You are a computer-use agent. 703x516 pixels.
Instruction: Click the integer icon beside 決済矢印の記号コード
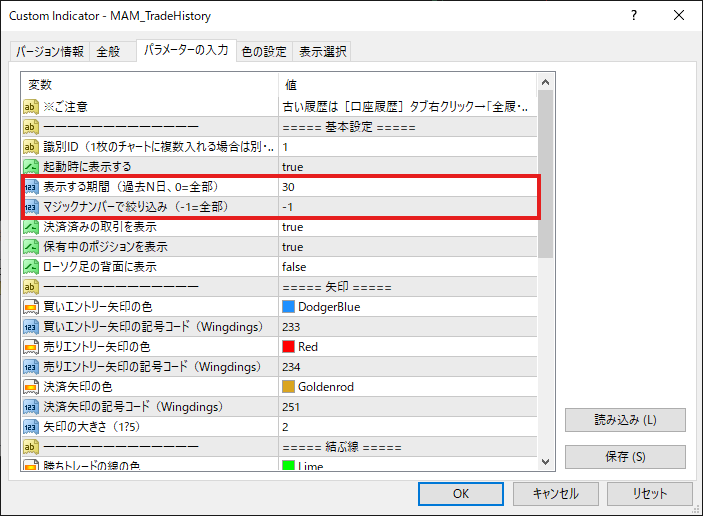[30, 407]
